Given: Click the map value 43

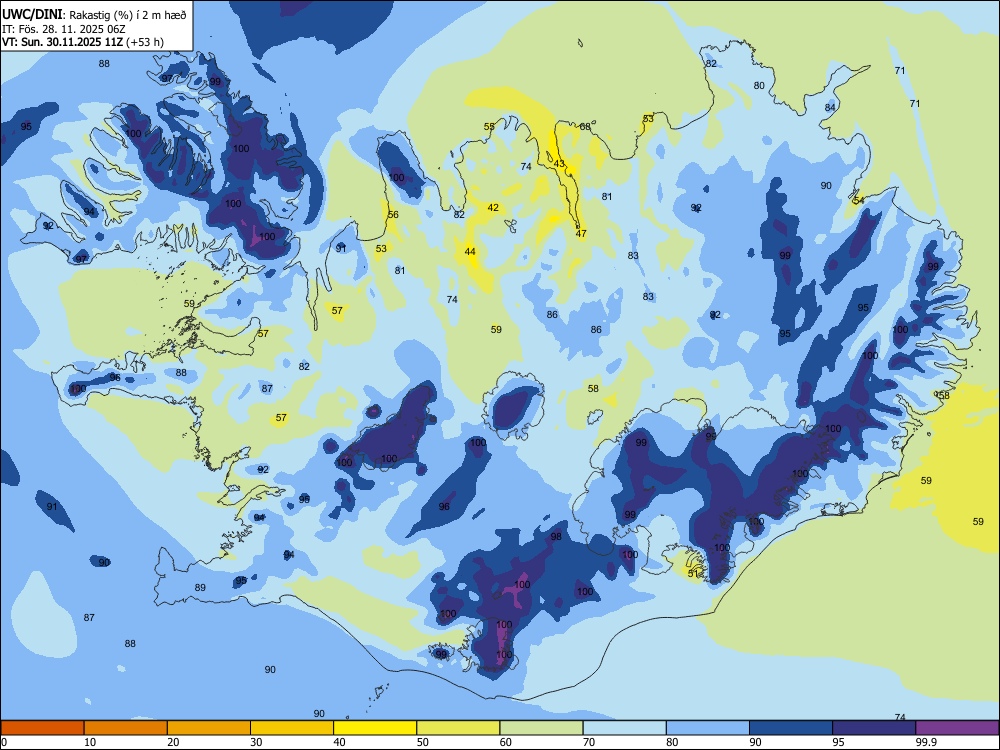Looking at the screenshot, I should coord(559,164).
